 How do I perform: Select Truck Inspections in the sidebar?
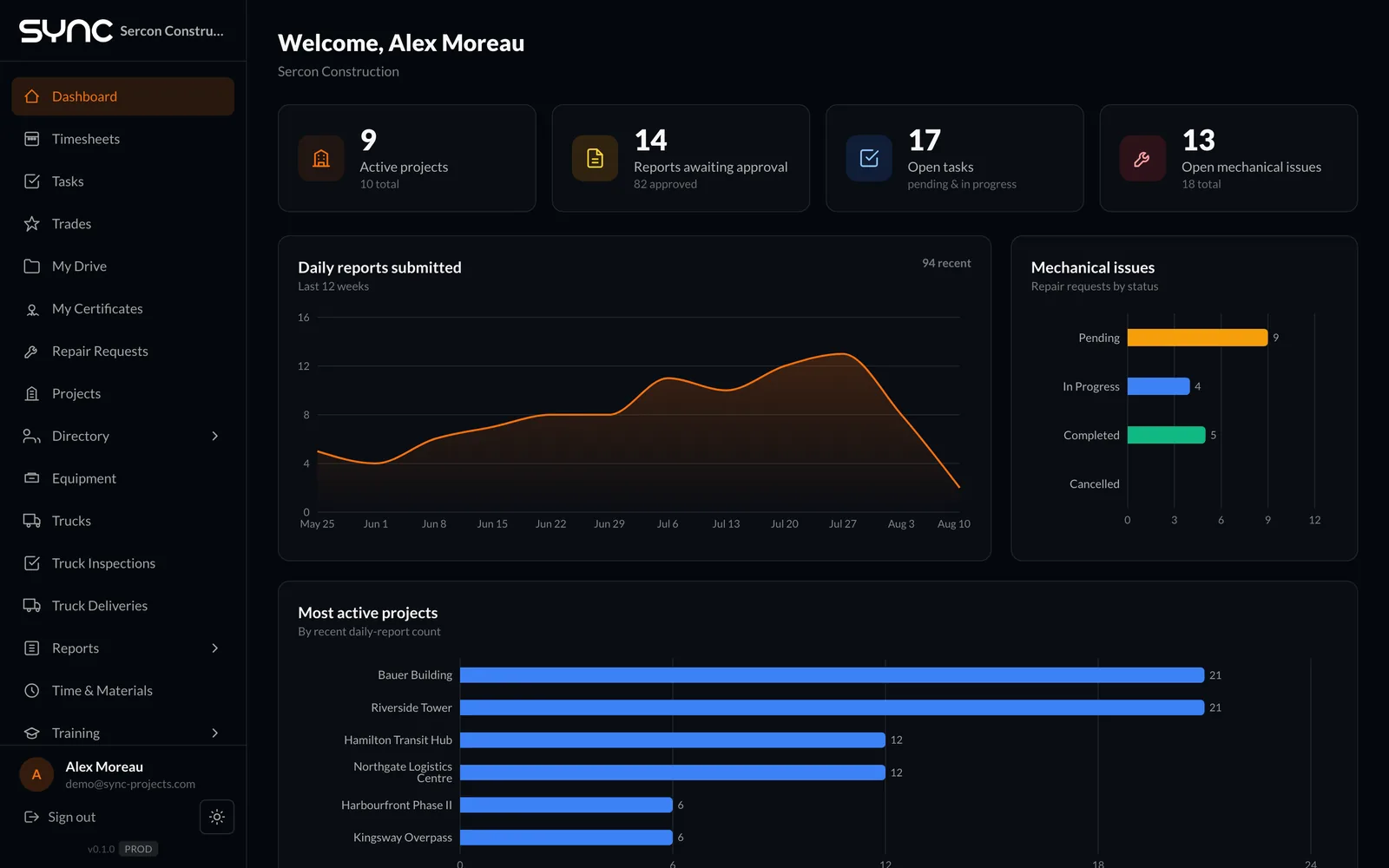coord(123,563)
